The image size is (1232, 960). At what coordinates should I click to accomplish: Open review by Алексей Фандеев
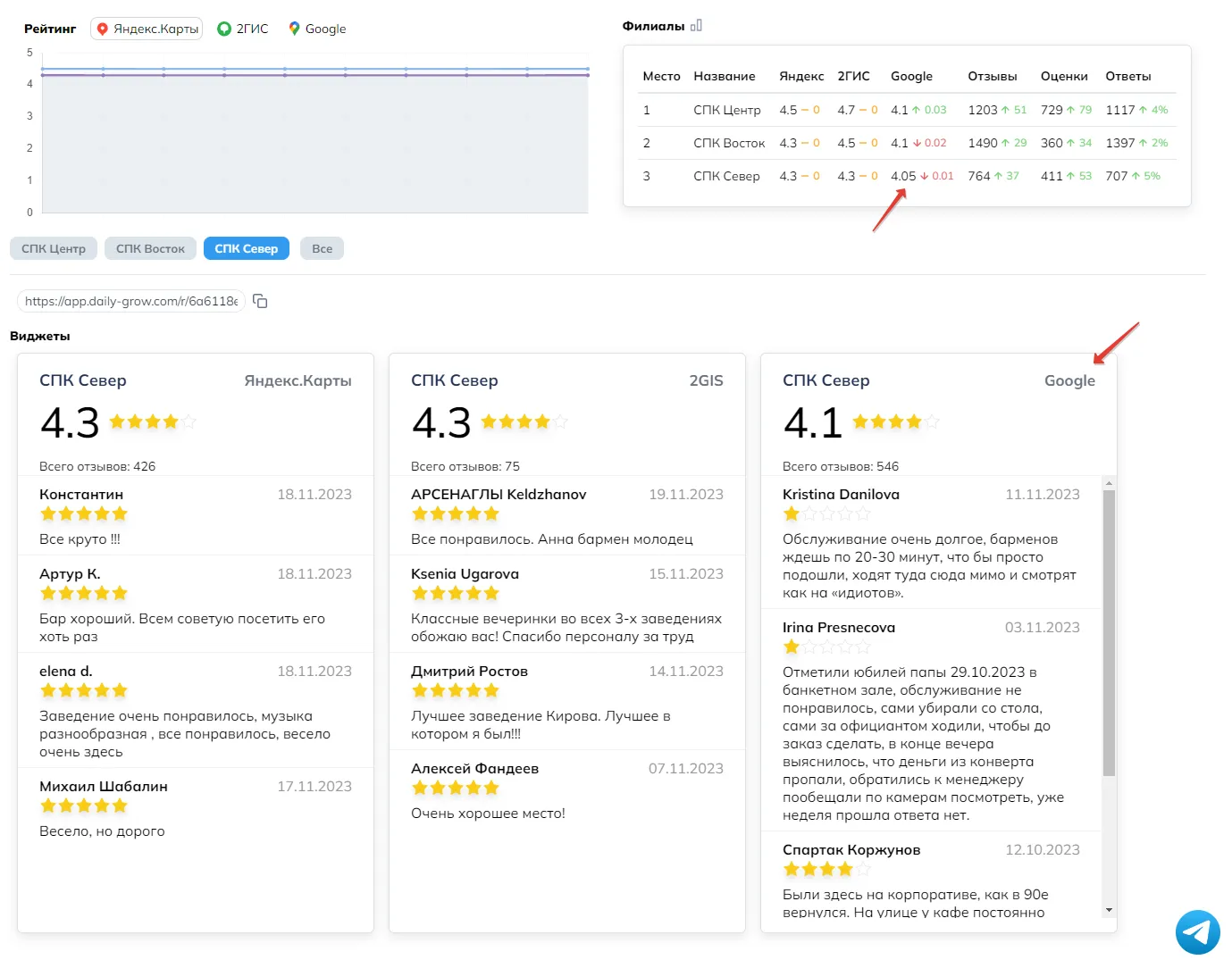pos(567,790)
